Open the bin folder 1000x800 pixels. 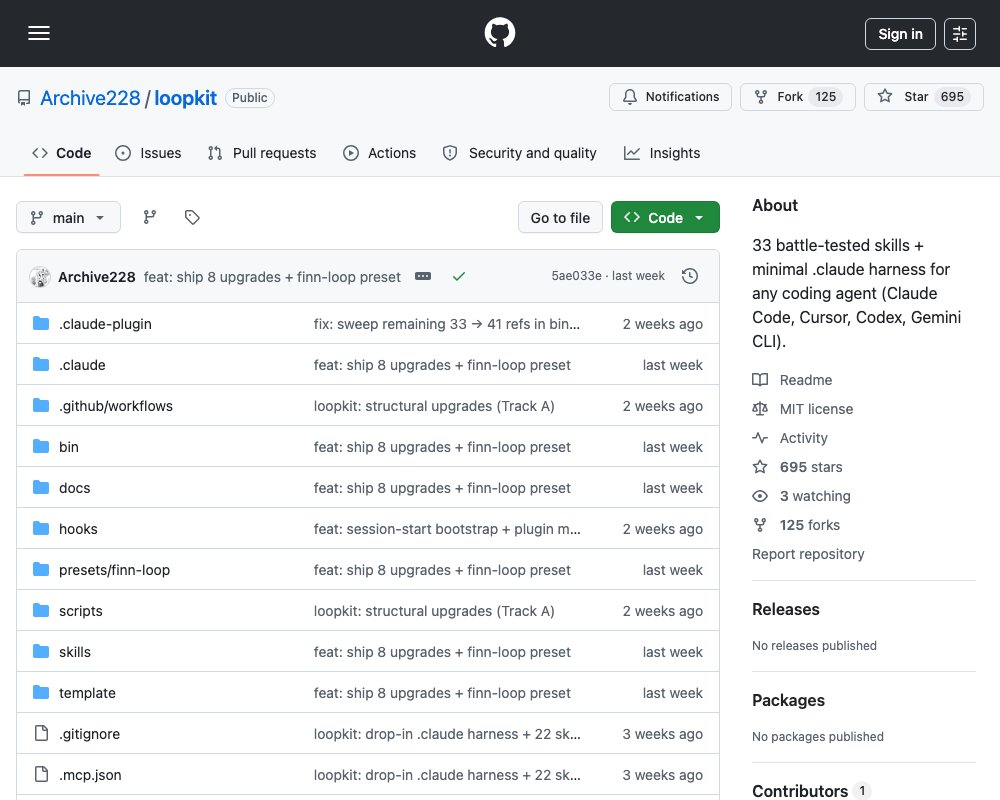point(69,447)
